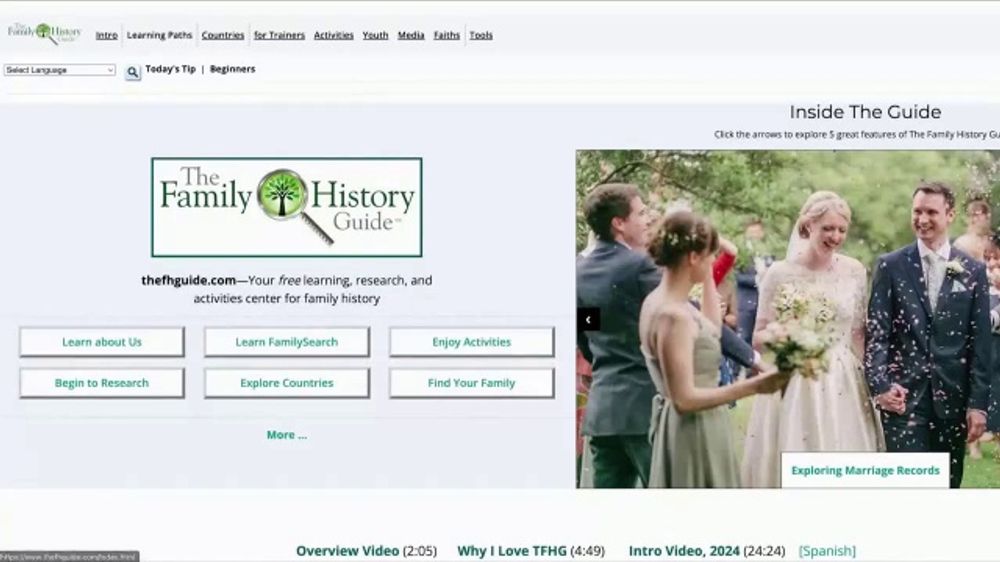Open the Beginners link
The width and height of the screenshot is (1000, 562).
232,69
